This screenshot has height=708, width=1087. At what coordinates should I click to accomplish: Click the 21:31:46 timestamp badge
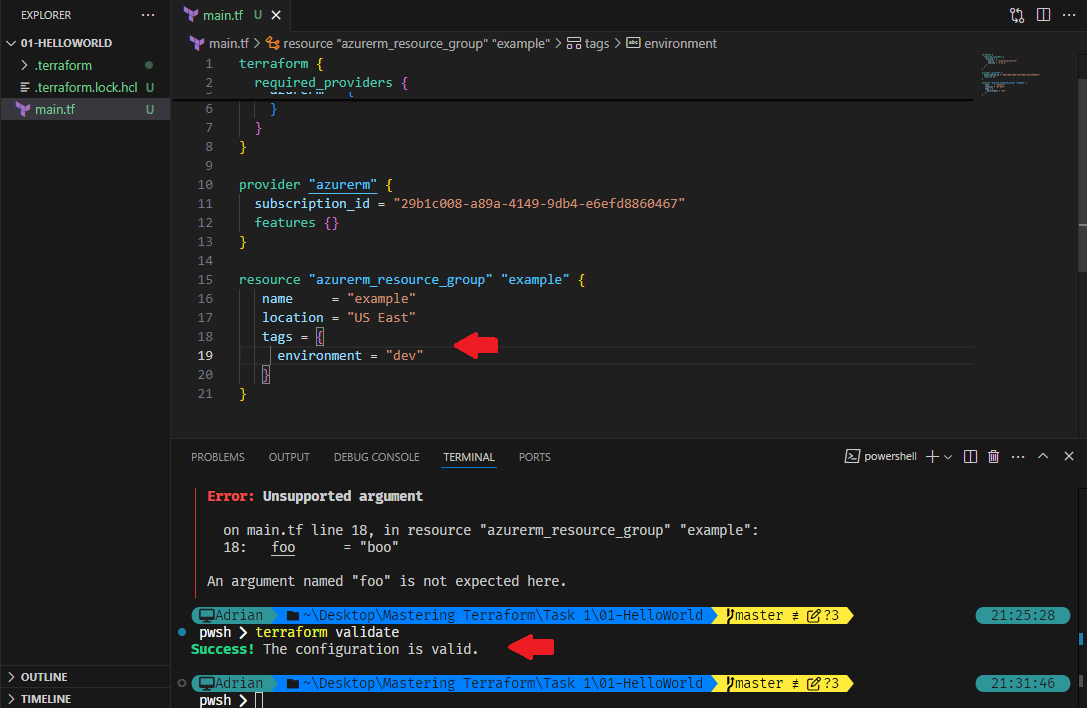1023,683
